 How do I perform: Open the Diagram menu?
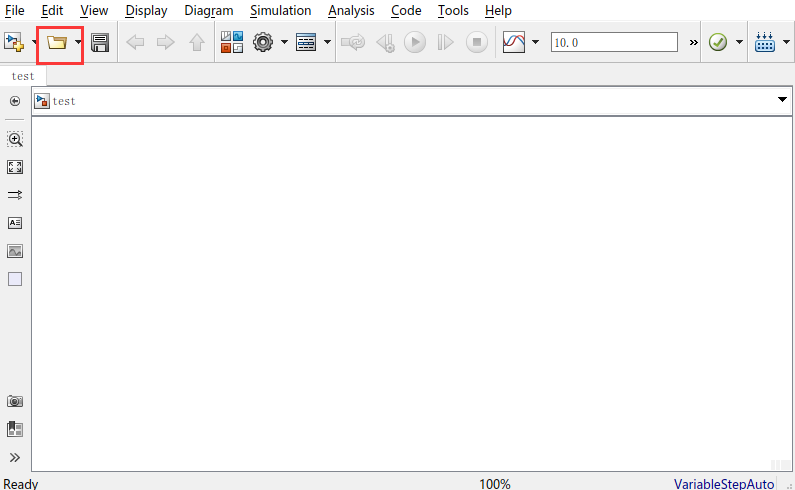coord(209,10)
